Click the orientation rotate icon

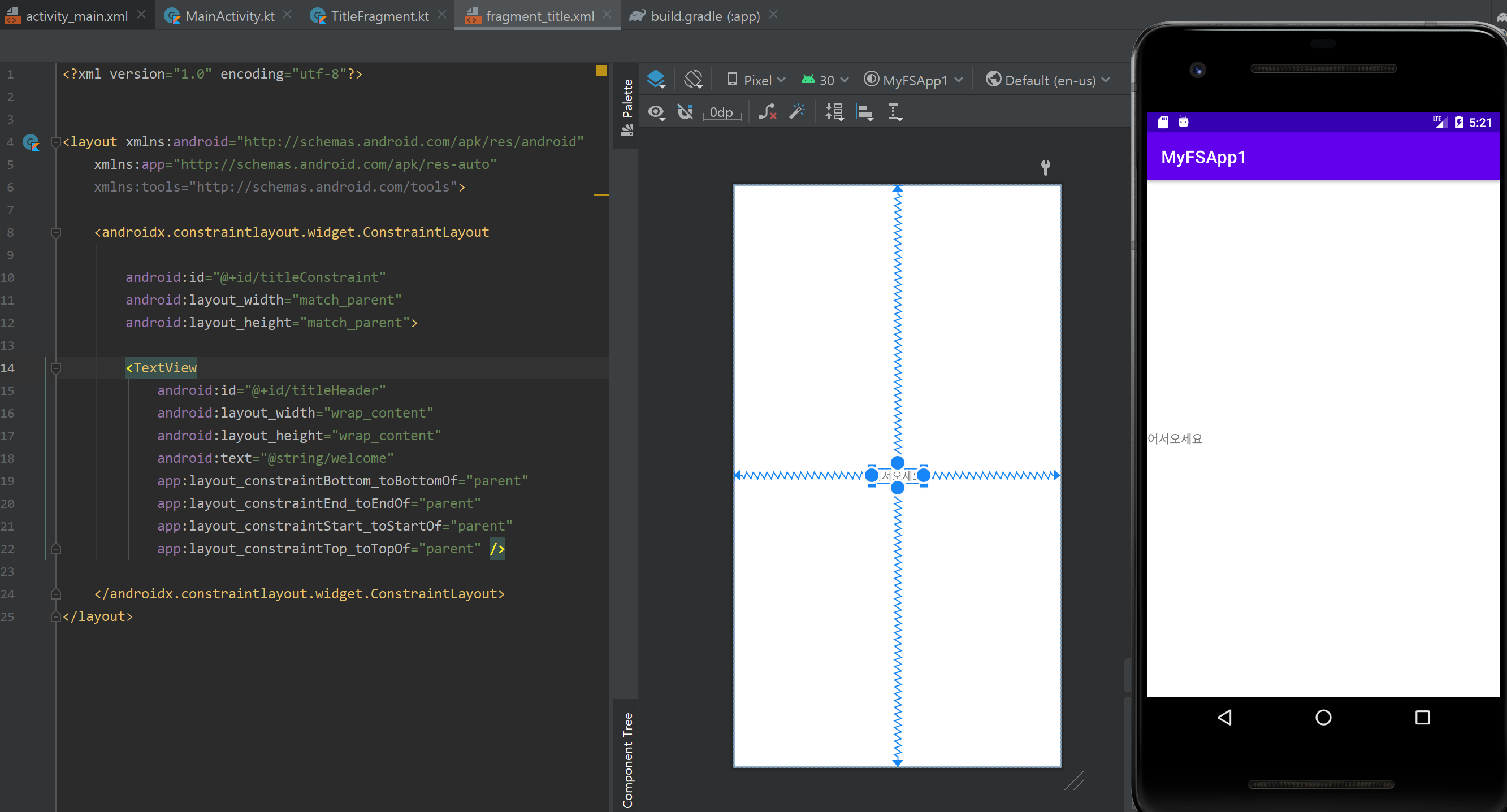pyautogui.click(x=693, y=80)
